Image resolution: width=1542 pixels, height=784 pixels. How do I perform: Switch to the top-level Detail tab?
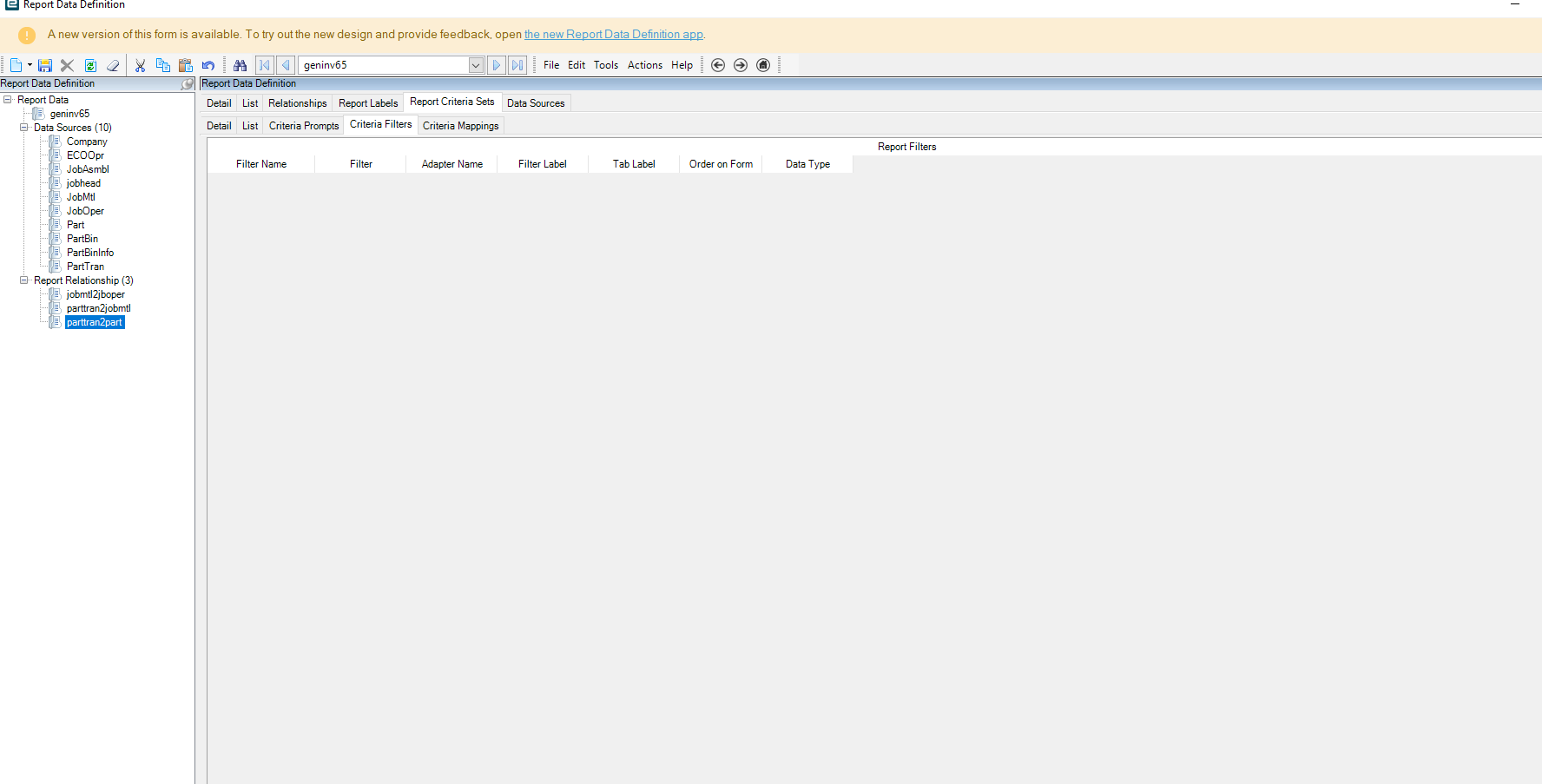tap(219, 103)
